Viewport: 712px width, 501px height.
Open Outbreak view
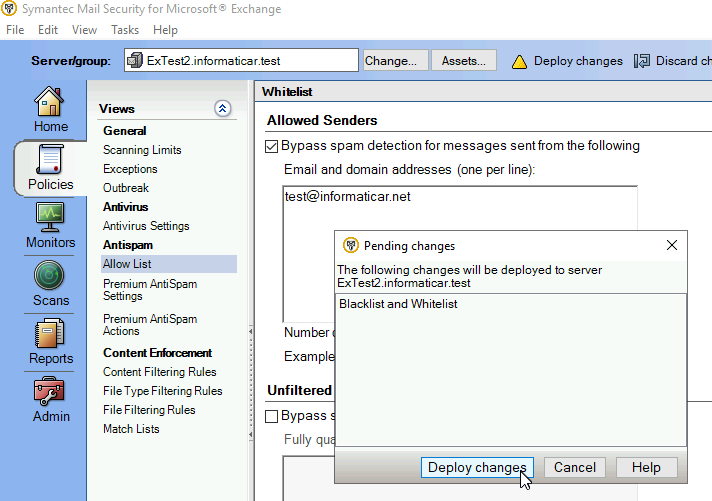(x=126, y=188)
